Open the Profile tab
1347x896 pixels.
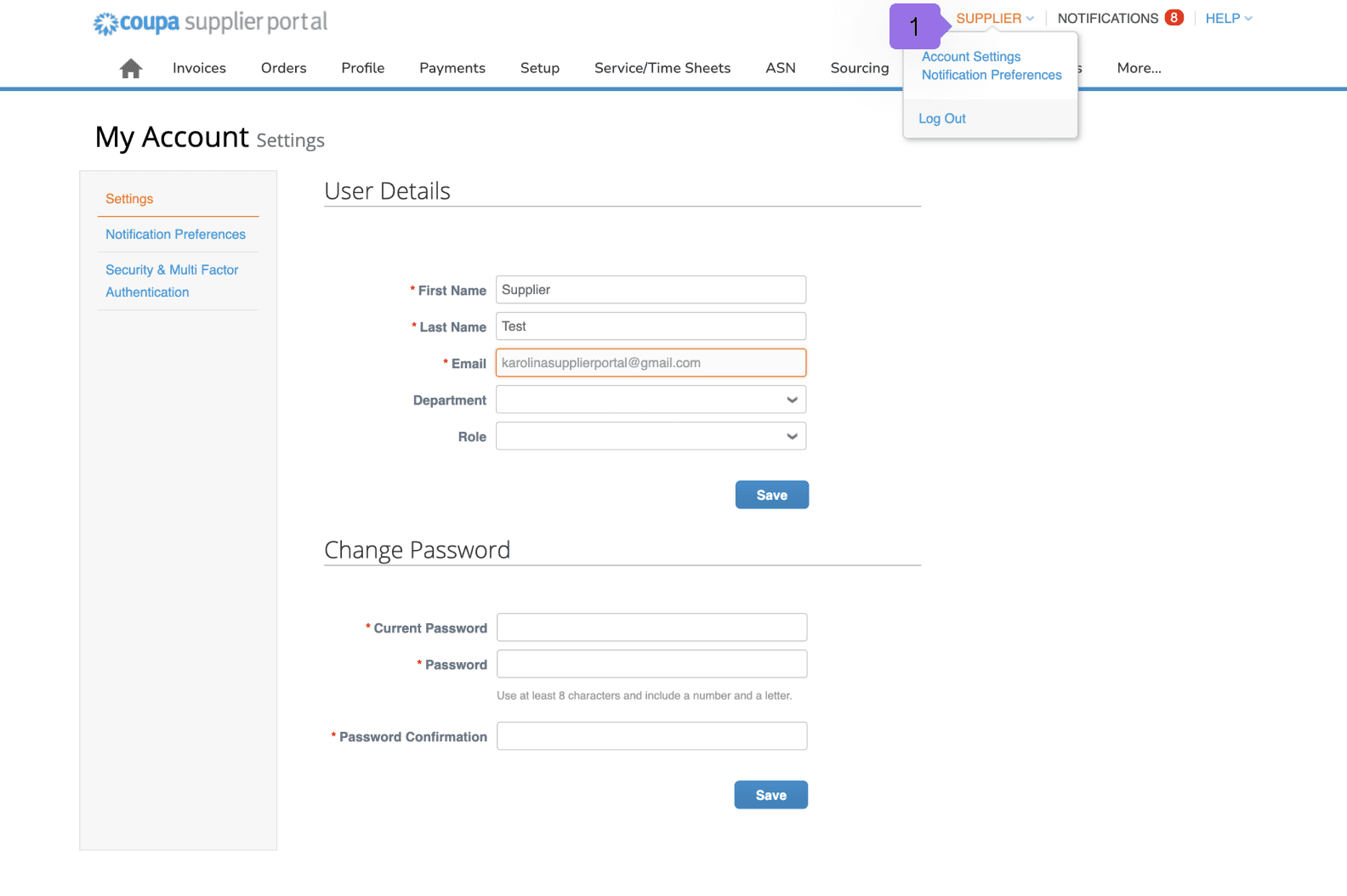[x=363, y=68]
